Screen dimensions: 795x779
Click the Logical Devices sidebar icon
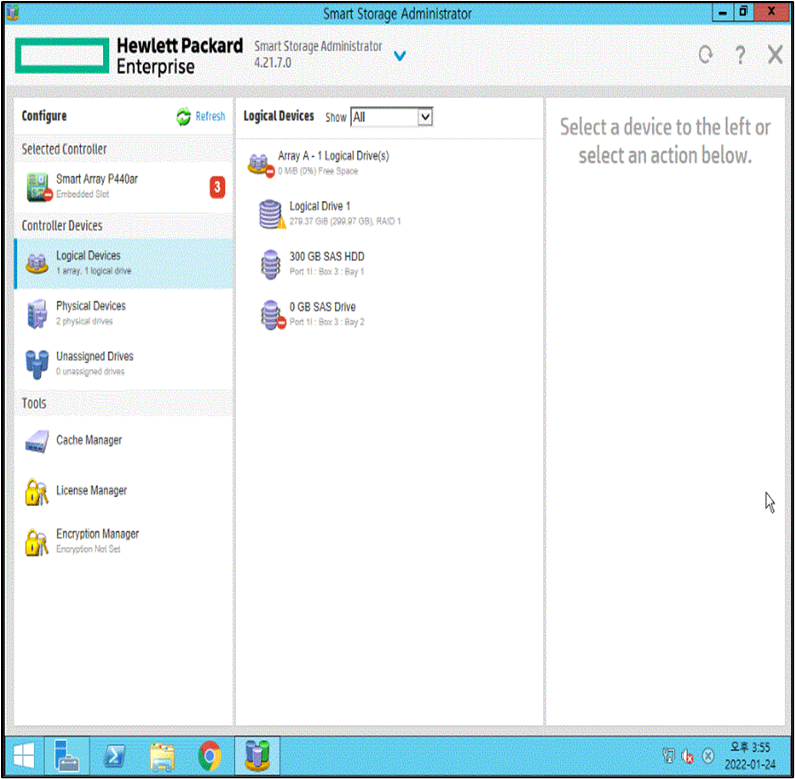(37, 263)
